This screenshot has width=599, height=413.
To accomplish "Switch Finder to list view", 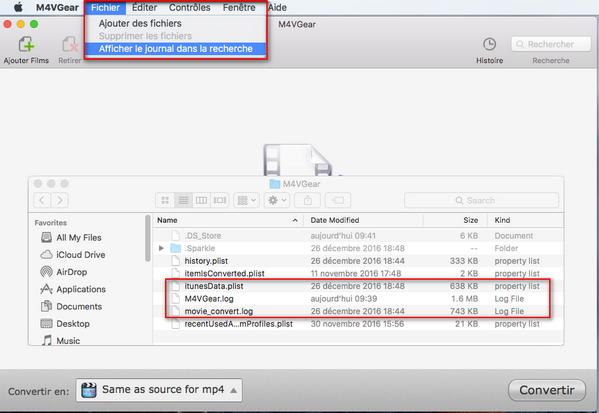I will (x=183, y=200).
